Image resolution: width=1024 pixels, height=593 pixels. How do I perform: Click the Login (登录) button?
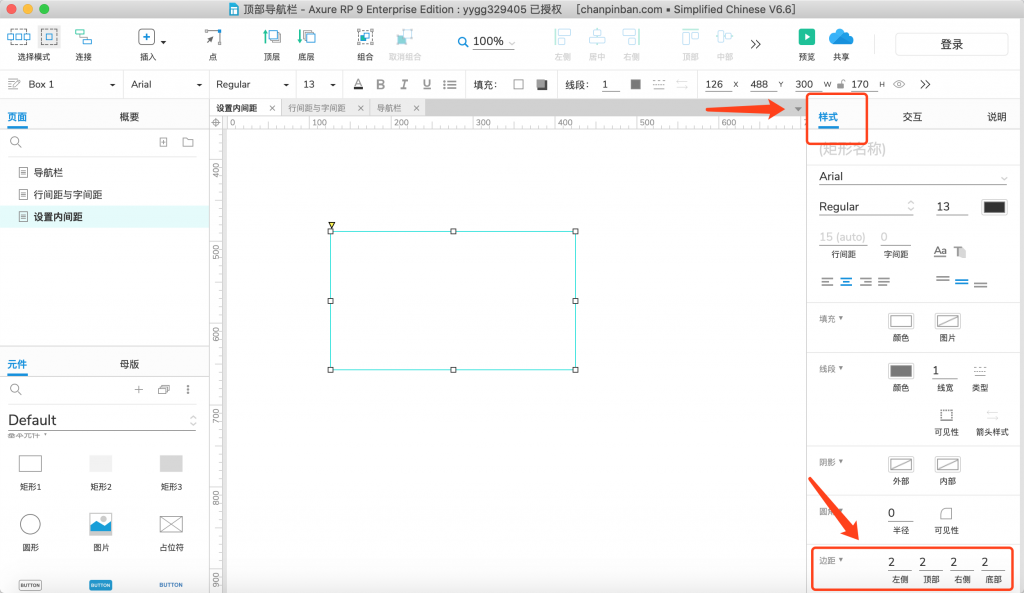pyautogui.click(x=951, y=44)
